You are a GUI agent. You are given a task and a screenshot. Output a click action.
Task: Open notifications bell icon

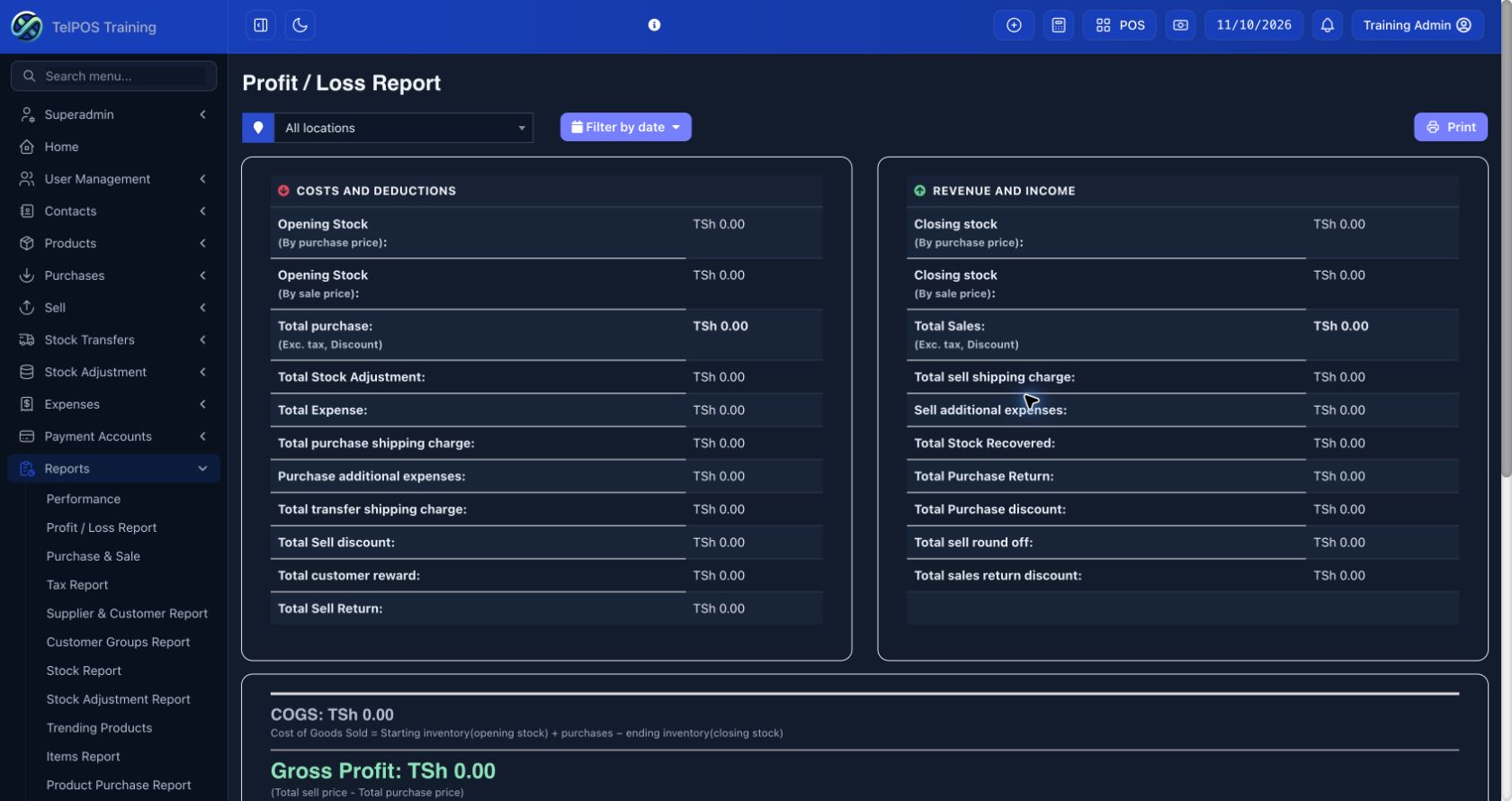coord(1328,25)
